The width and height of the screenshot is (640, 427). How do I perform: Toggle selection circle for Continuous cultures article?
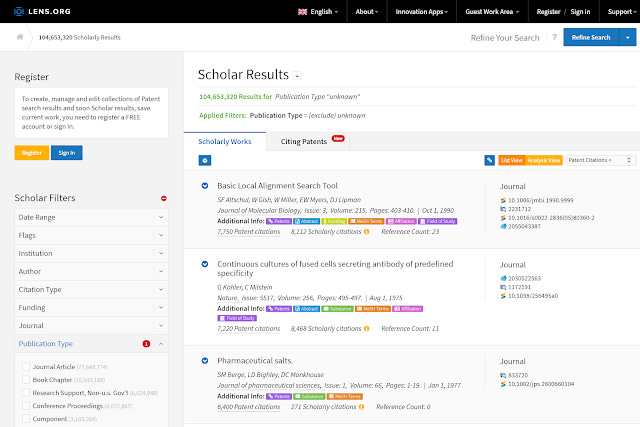205,264
